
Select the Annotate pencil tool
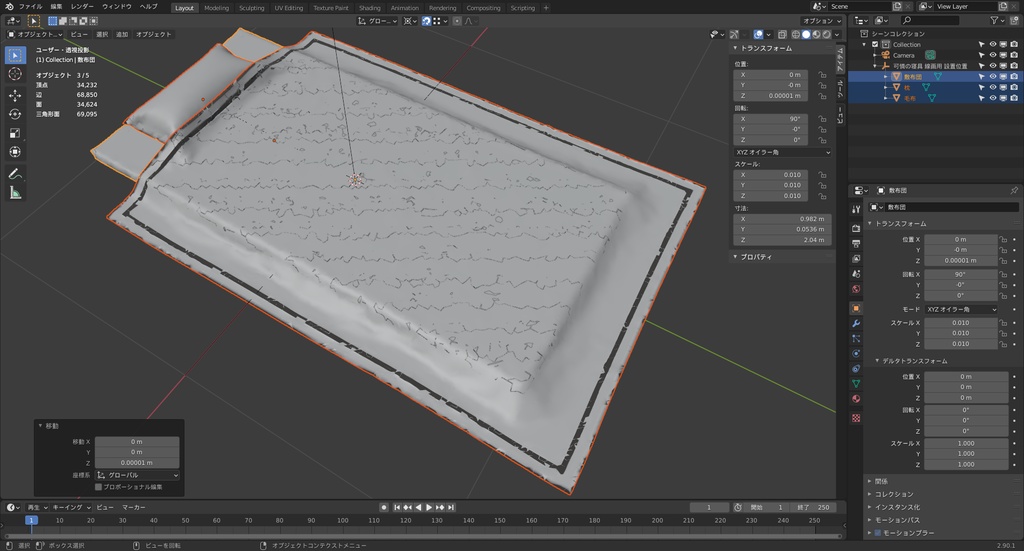[15, 174]
